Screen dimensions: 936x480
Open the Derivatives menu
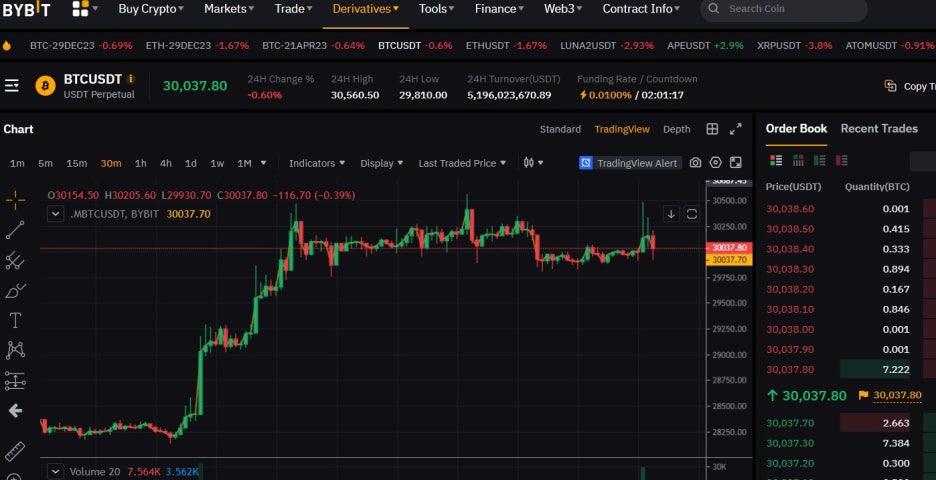pyautogui.click(x=365, y=9)
